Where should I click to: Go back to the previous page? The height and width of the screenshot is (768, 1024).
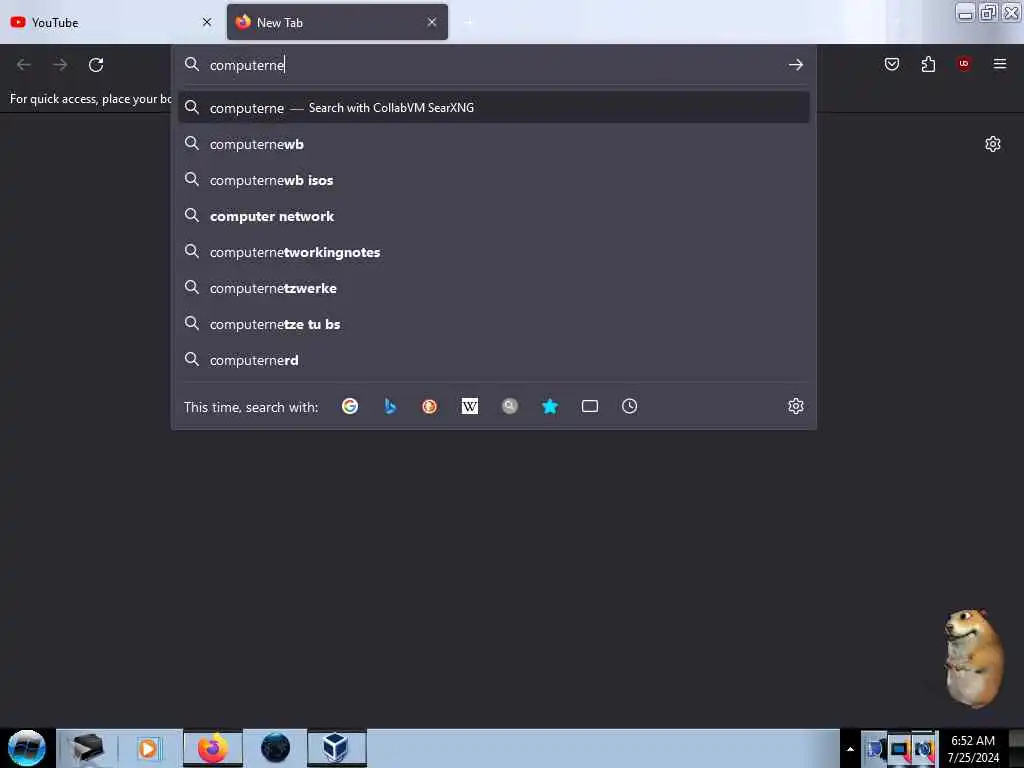click(24, 65)
